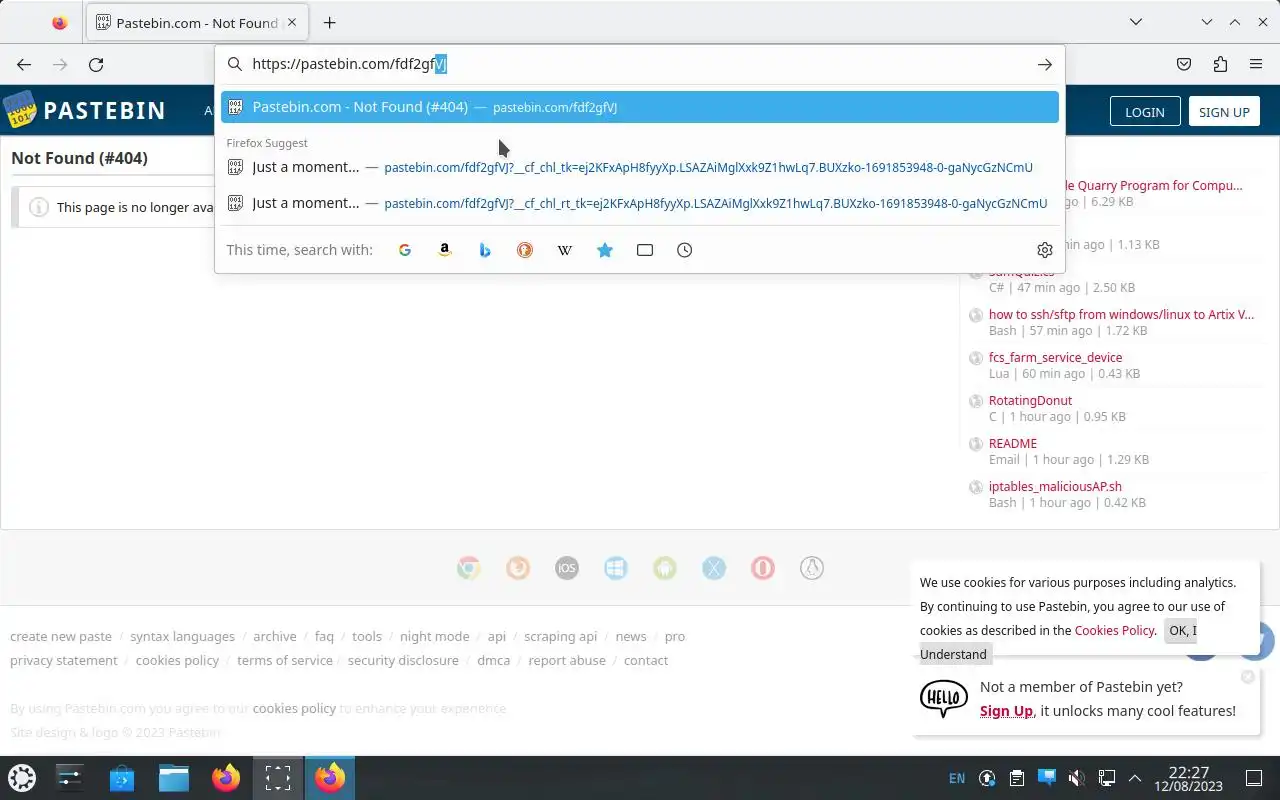Viewport: 1280px width, 800px height.
Task: Open the Cookies Policy link in popup
Action: tap(1114, 630)
